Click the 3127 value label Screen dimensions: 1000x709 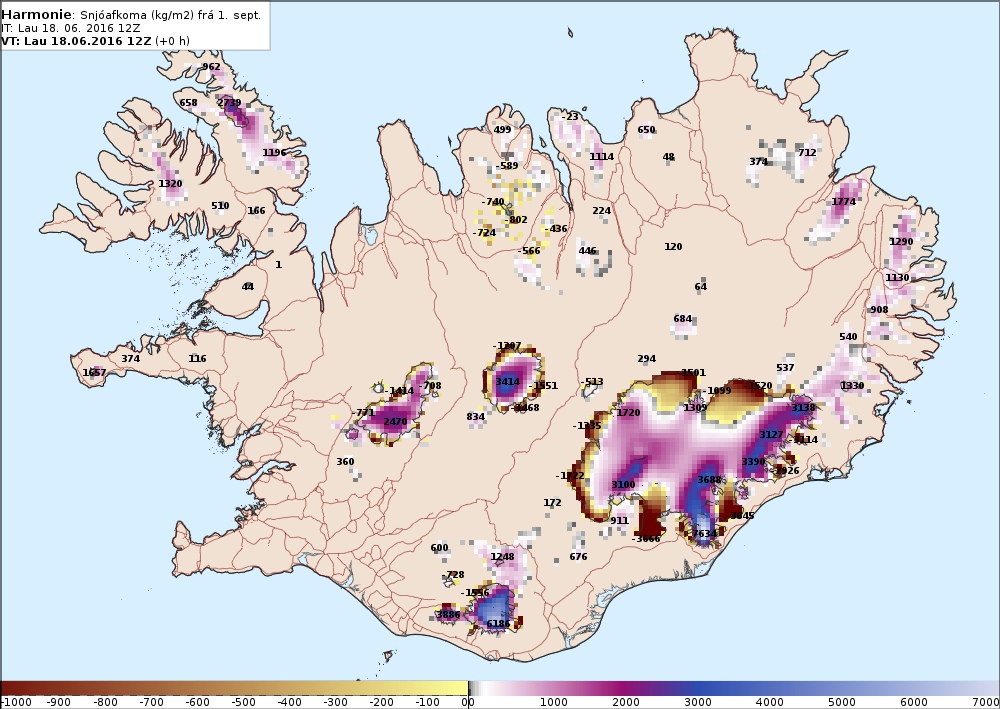click(771, 435)
